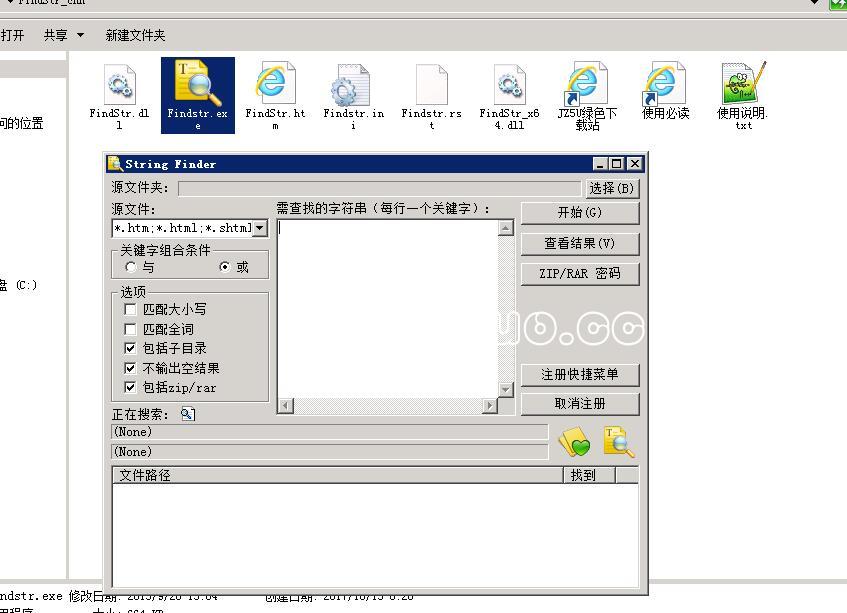
Task: Click in the 源文件夹 input field
Action: (379, 188)
